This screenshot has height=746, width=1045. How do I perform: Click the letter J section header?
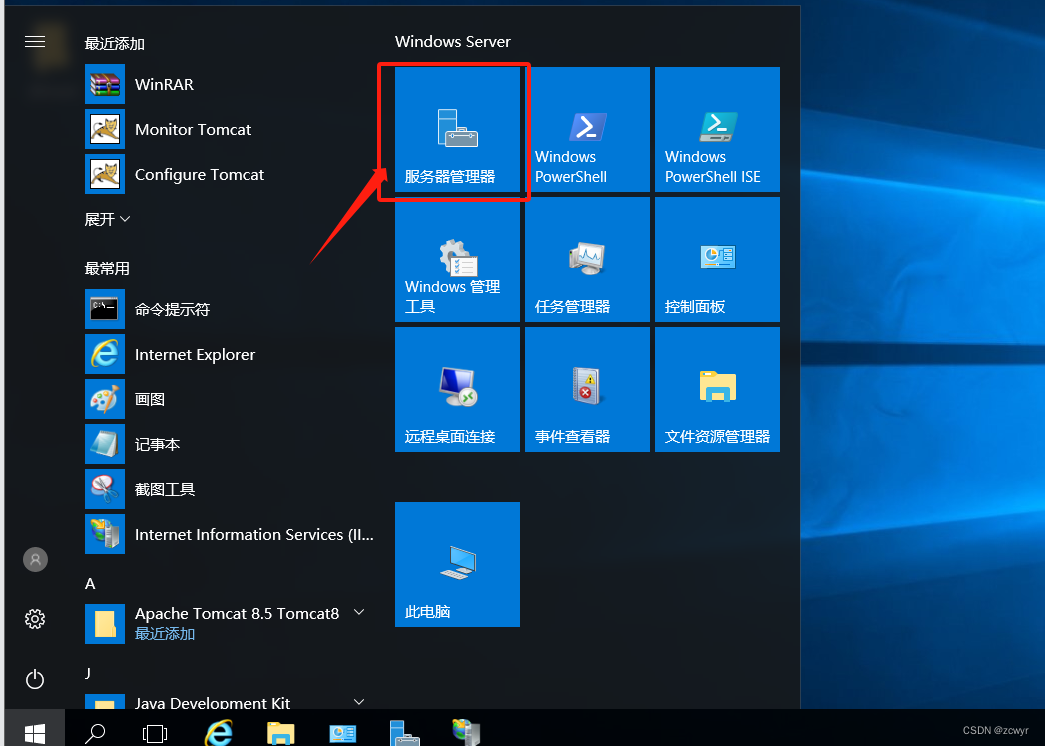coord(88,673)
